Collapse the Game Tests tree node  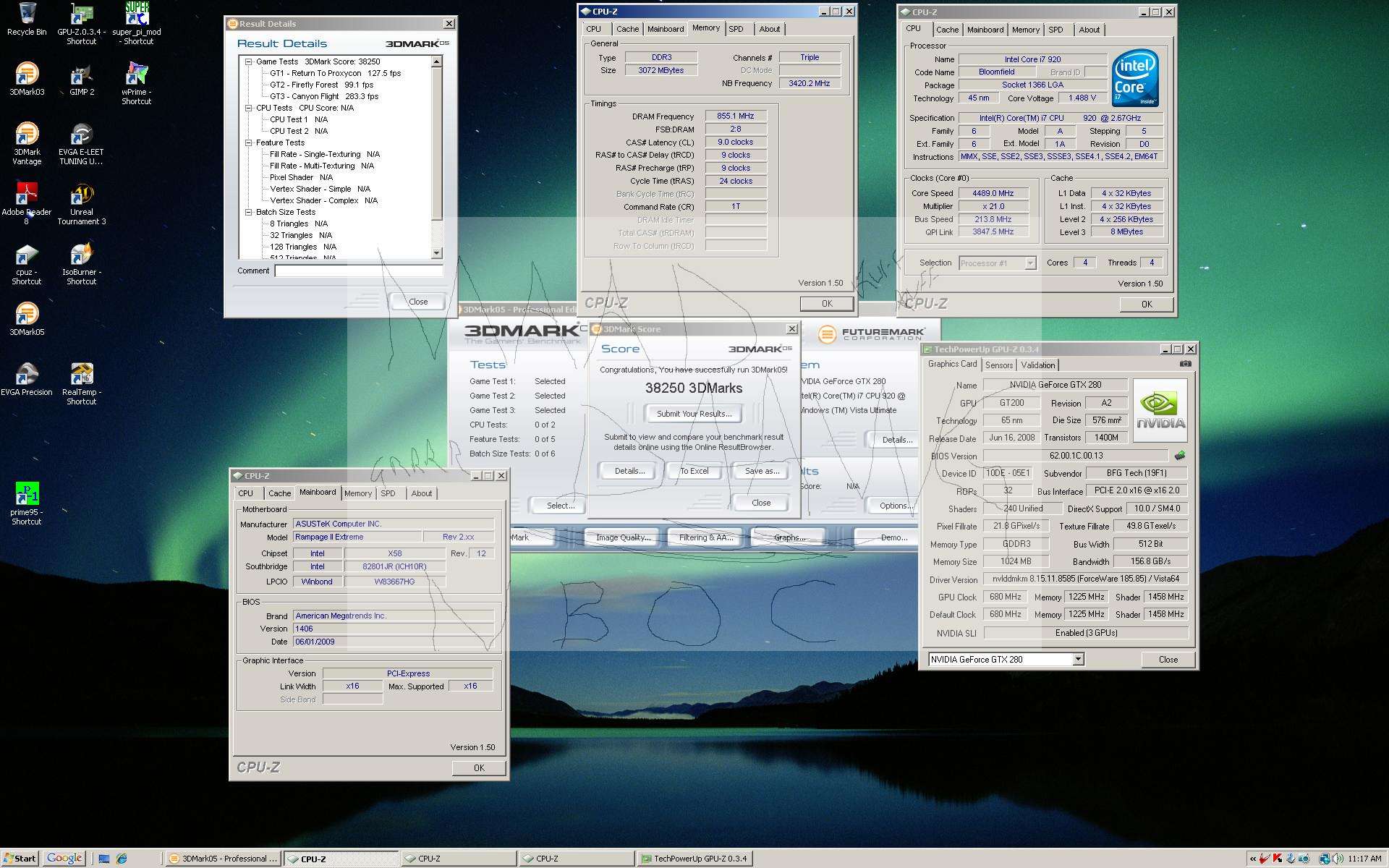(248, 61)
